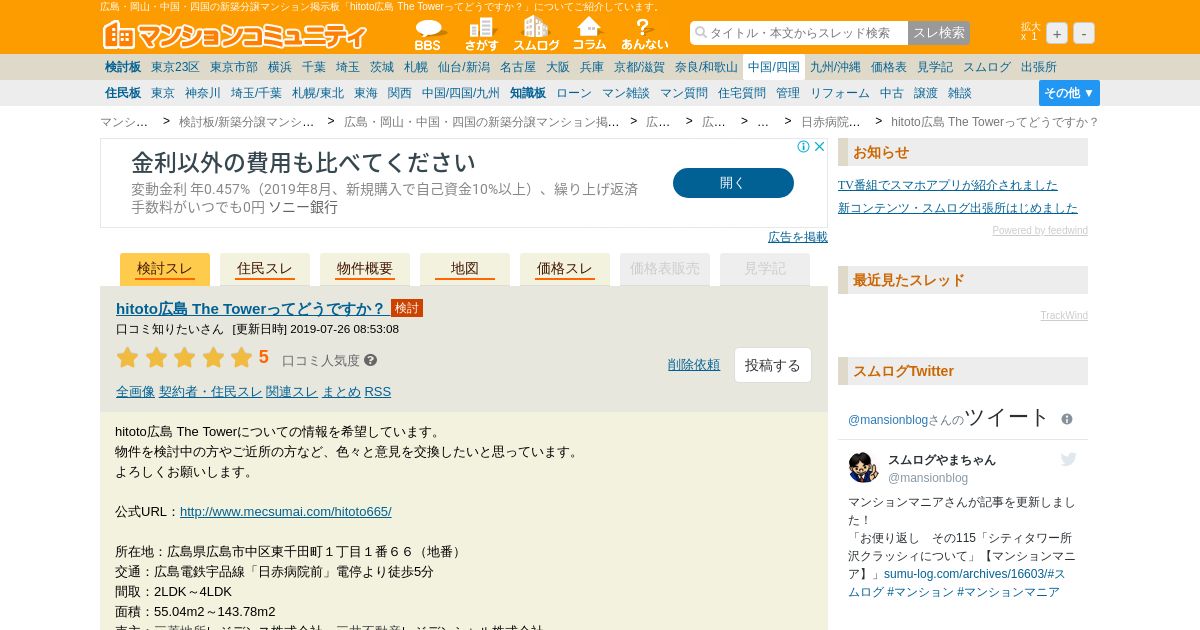Open the BBS speech bubble icon

(x=428, y=34)
